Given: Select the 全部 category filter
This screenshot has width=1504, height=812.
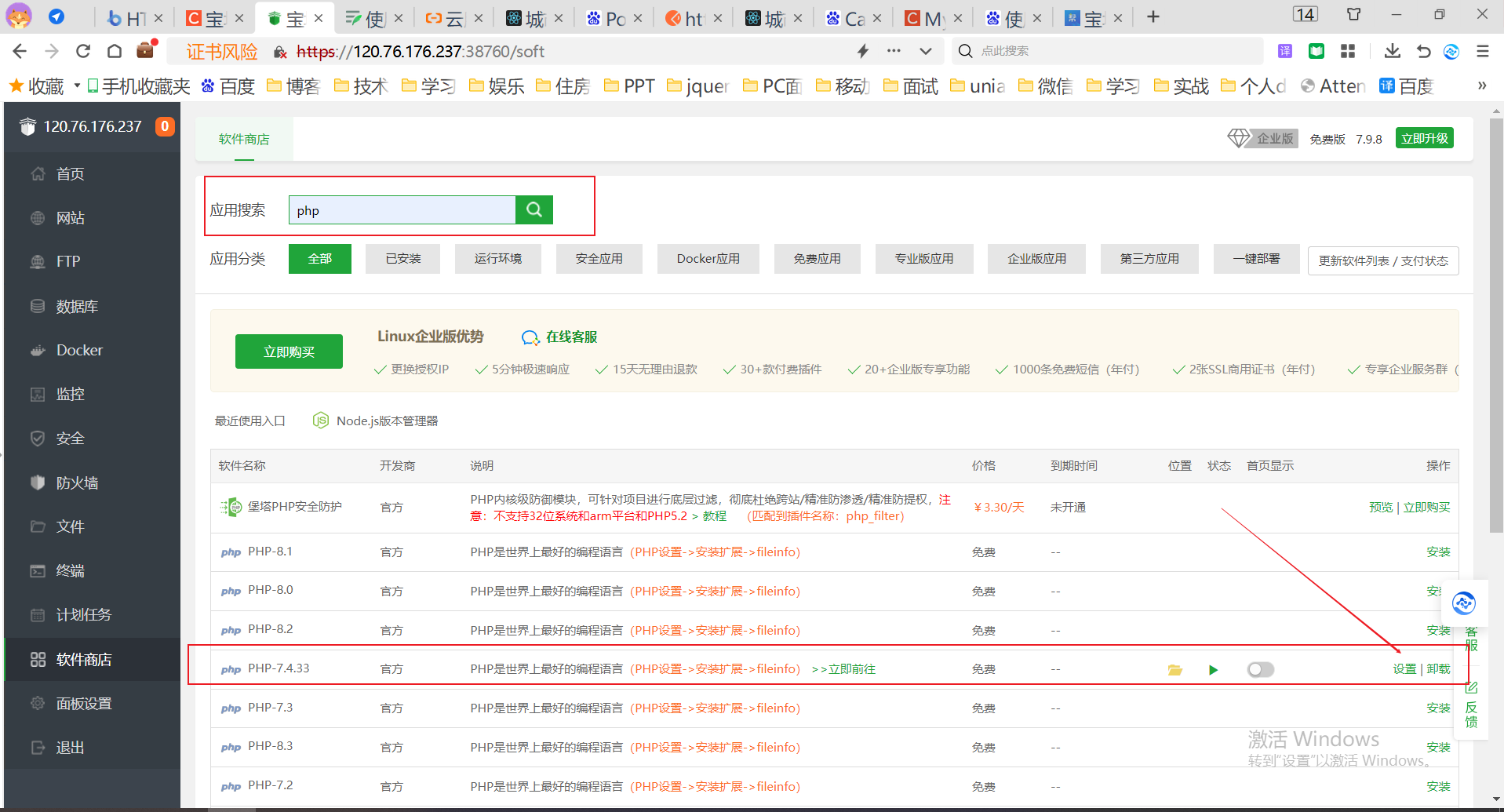Looking at the screenshot, I should point(319,258).
